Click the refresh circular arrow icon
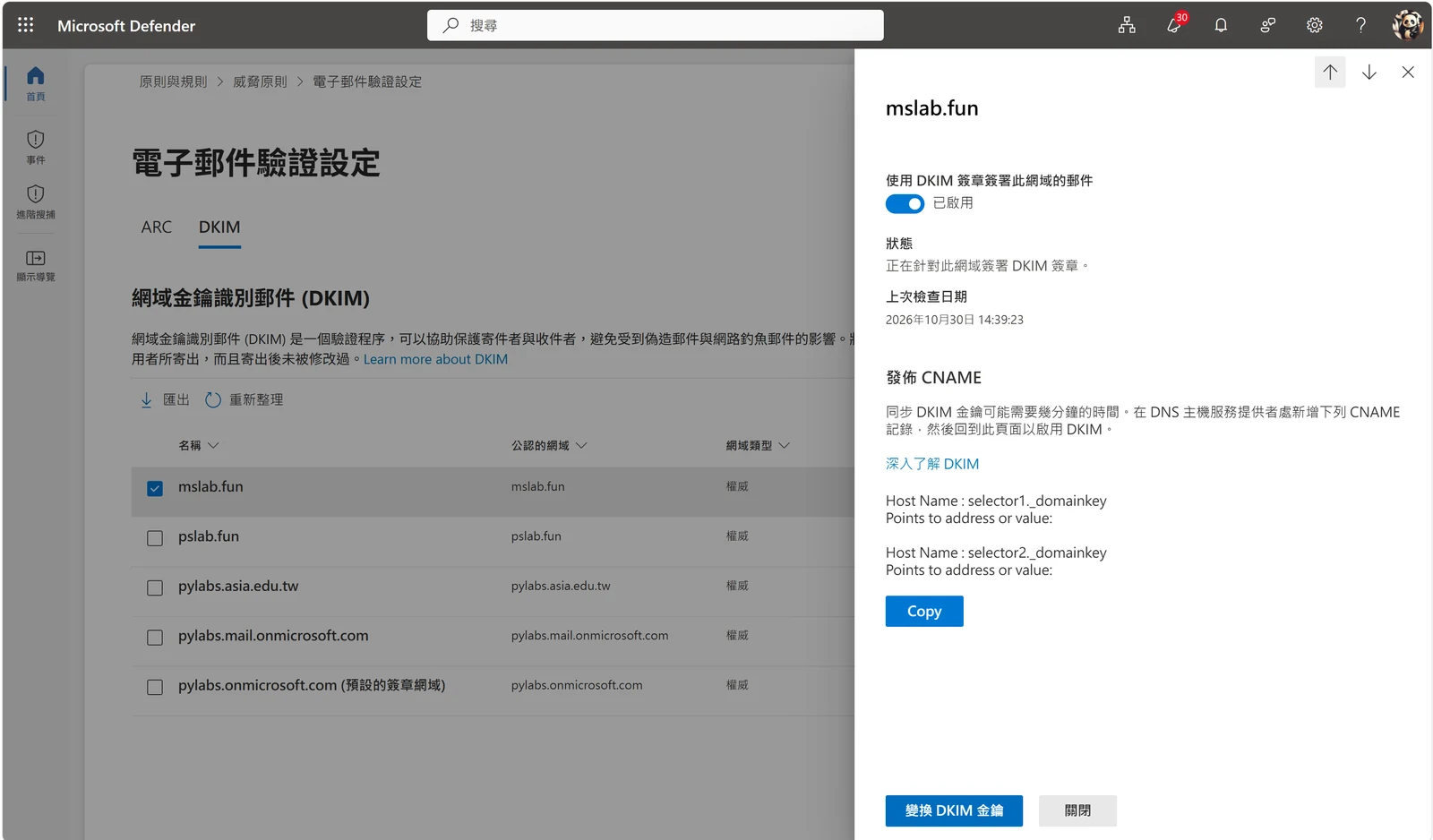 point(213,399)
